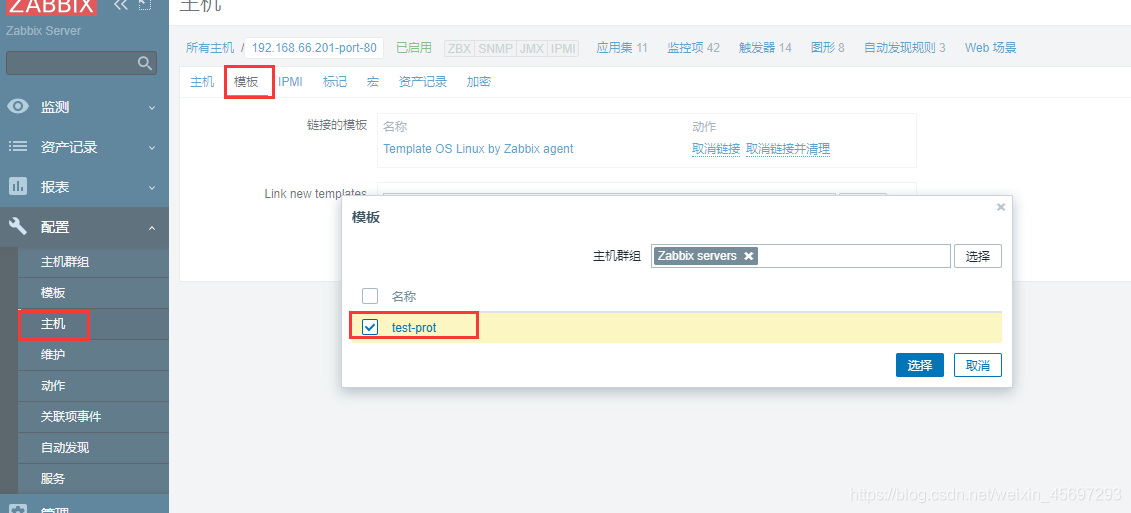This screenshot has width=1131, height=513.
Task: Close the 模板 dialog with X
Action: [1000, 207]
